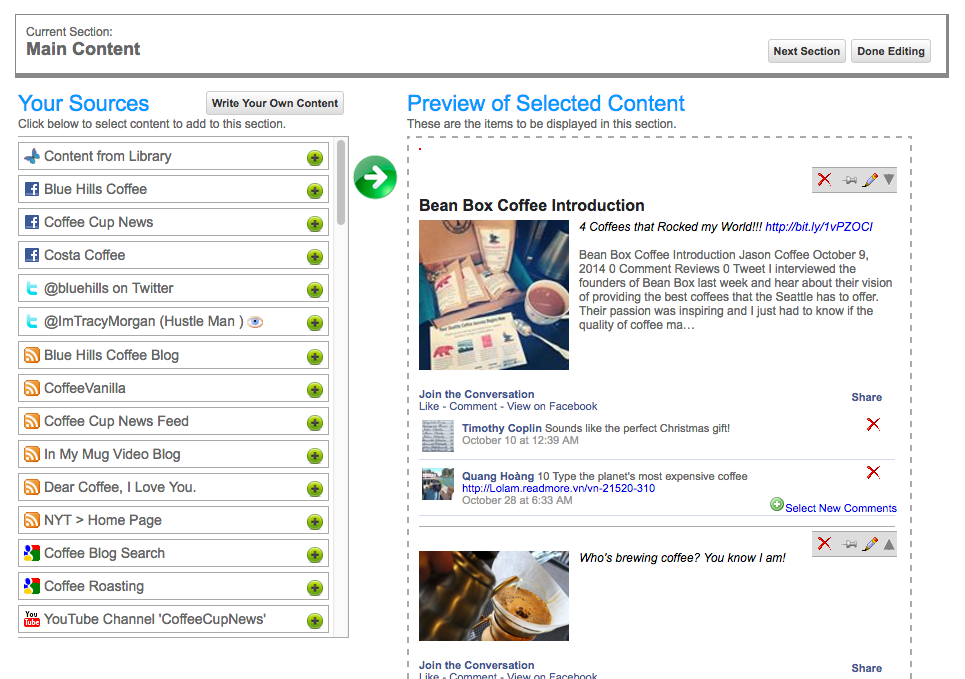Image resolution: width=965 pixels, height=679 pixels.
Task: Remove Timothy Coplin's comment
Action: [x=873, y=424]
